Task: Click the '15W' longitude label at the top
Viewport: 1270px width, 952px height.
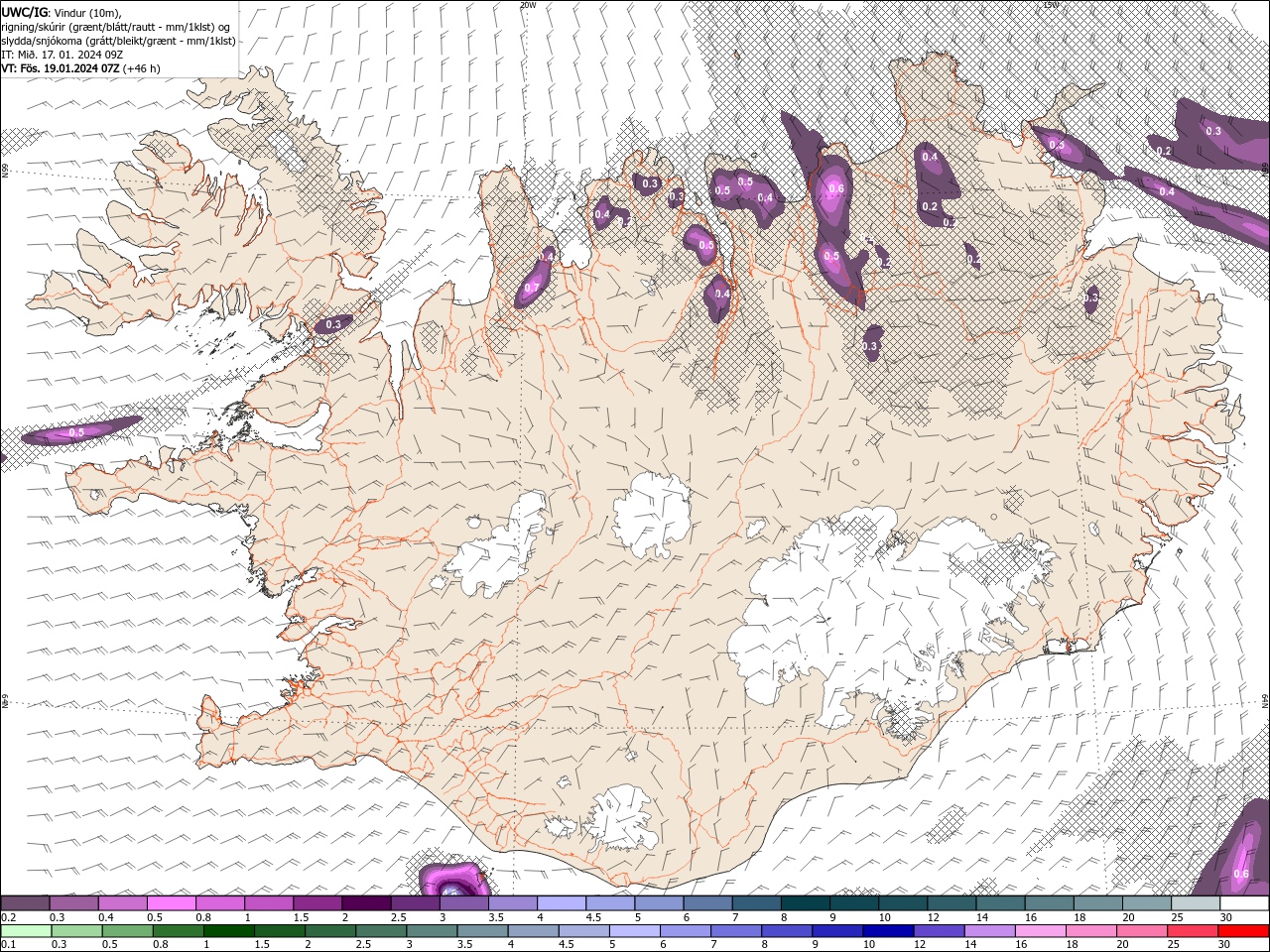Action: click(x=1051, y=5)
